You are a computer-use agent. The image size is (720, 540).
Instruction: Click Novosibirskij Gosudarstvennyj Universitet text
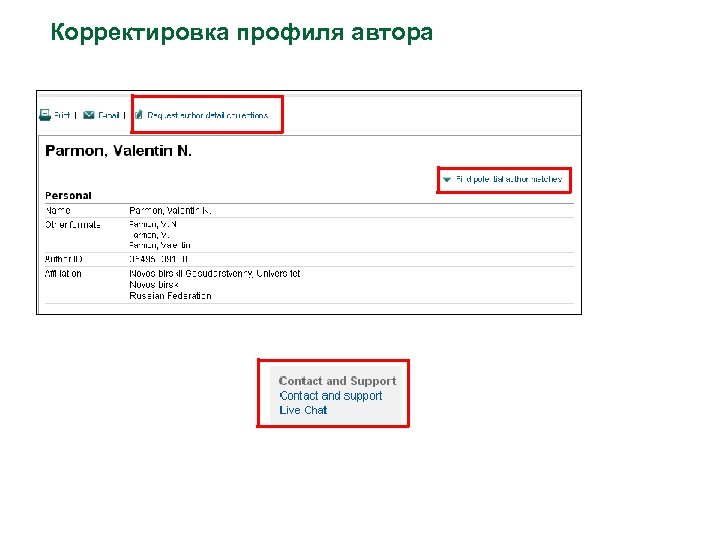click(x=214, y=273)
